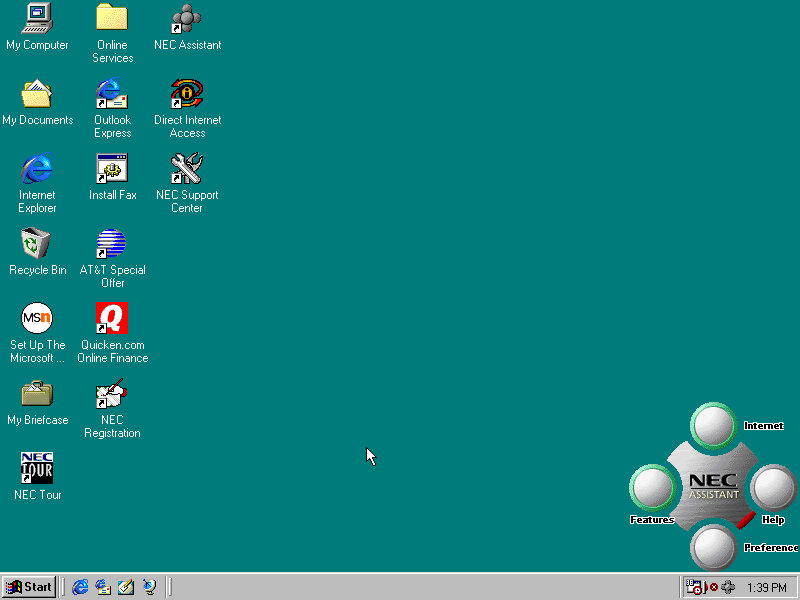Click the Help button on NEC Assistant
The height and width of the screenshot is (600, 800).
click(x=772, y=488)
